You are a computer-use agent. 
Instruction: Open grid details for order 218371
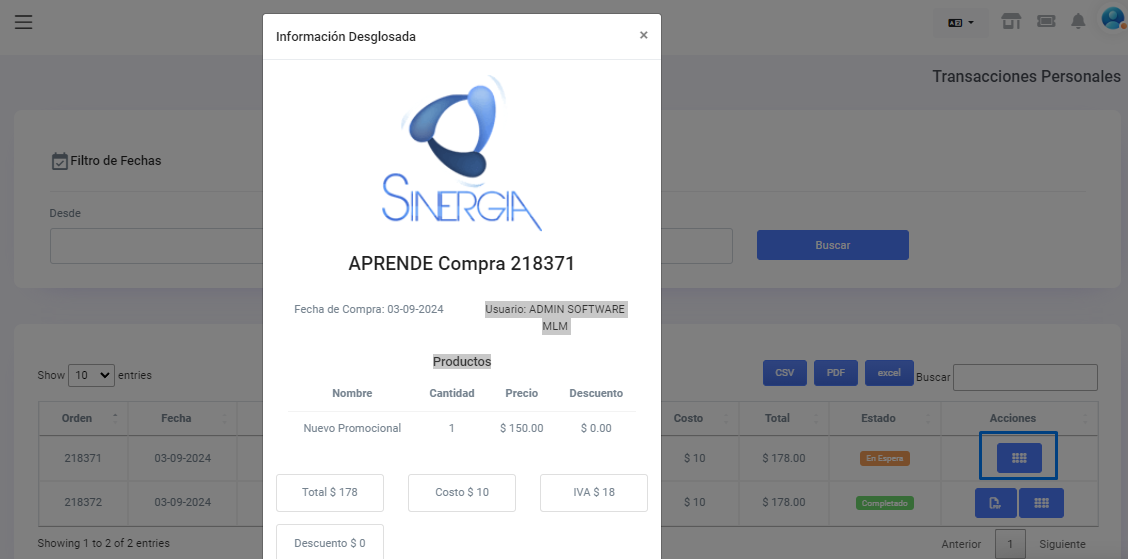pos(1019,458)
